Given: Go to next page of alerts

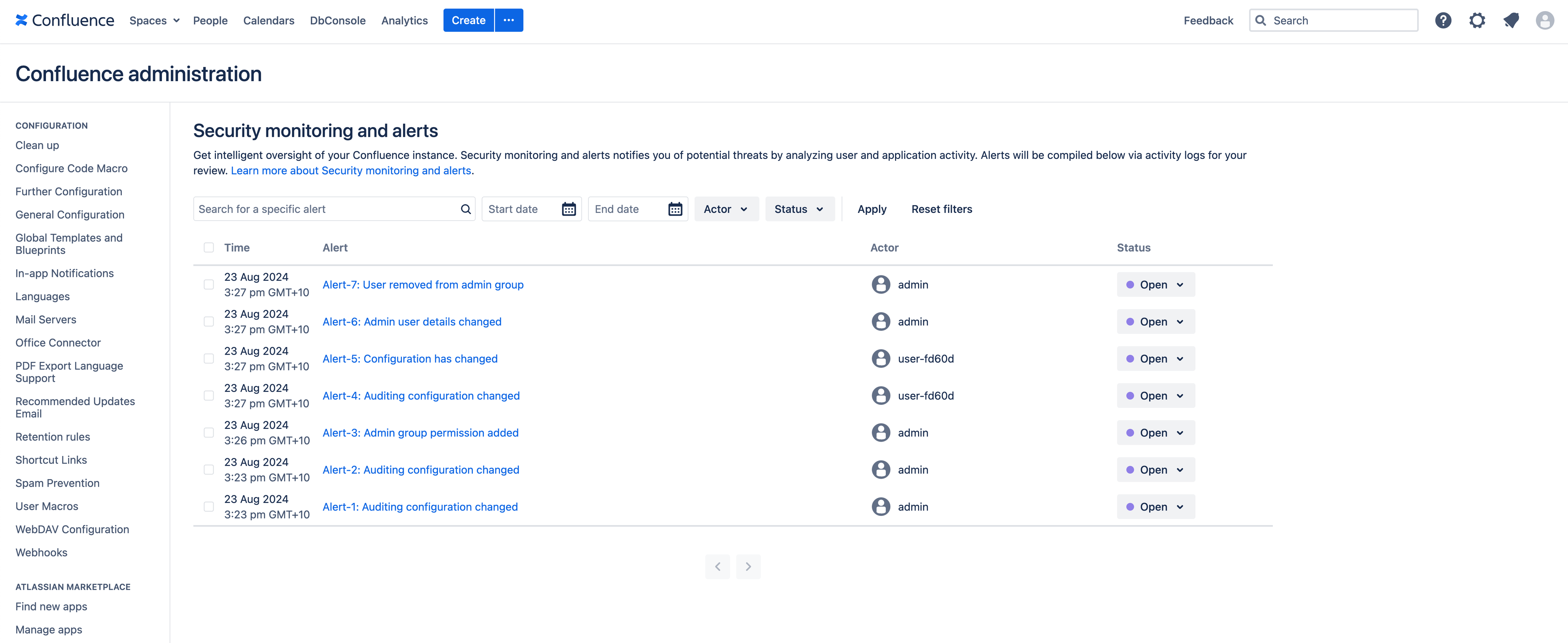Looking at the screenshot, I should click(748, 566).
